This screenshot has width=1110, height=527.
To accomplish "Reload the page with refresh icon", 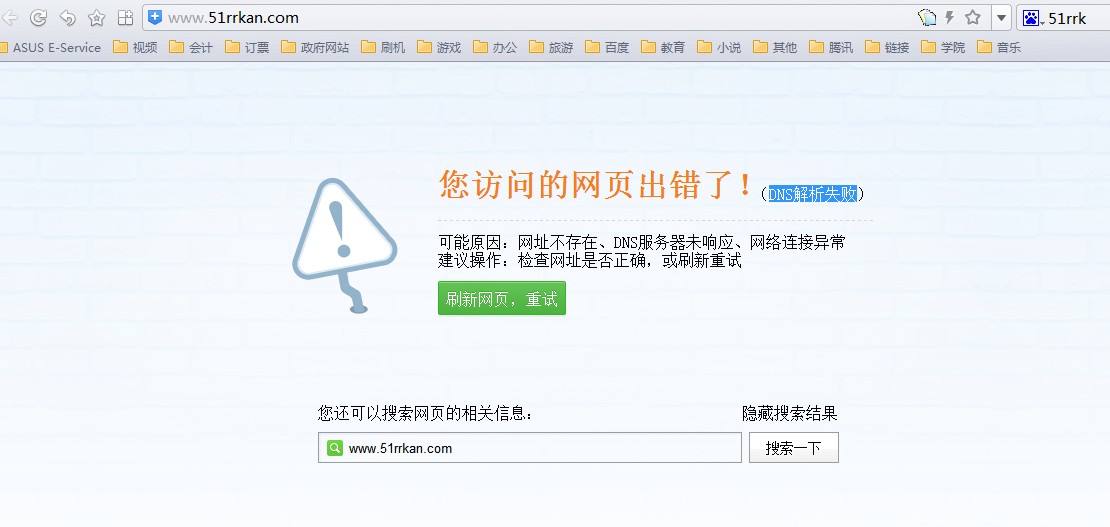I will click(x=39, y=18).
